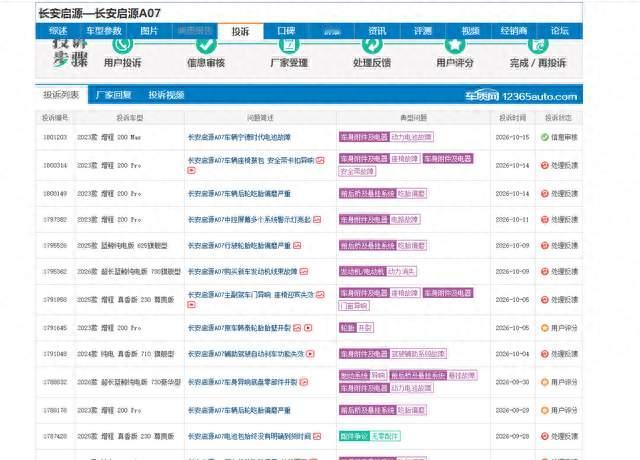640x460 pixels.
Task: Open the 视频 navigation tab
Action: coord(470,31)
